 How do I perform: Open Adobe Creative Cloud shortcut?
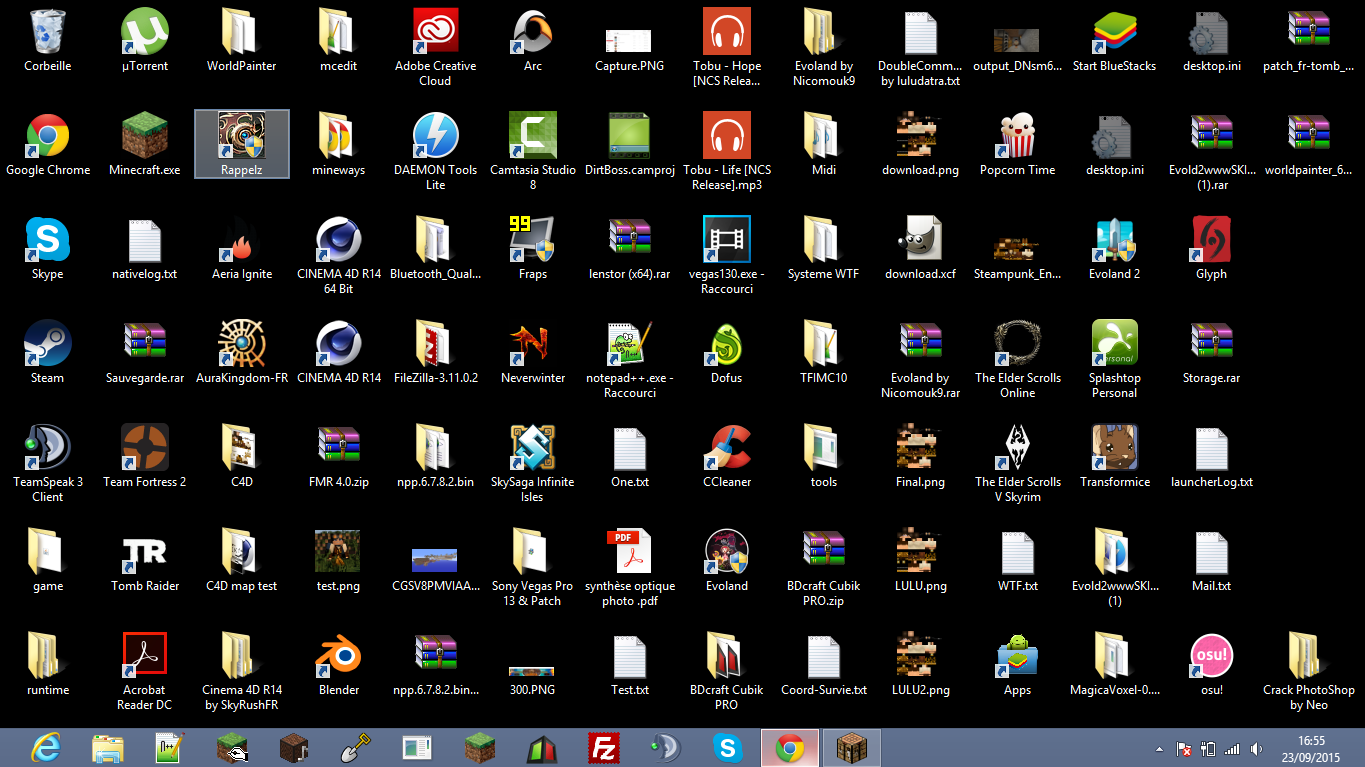(435, 47)
